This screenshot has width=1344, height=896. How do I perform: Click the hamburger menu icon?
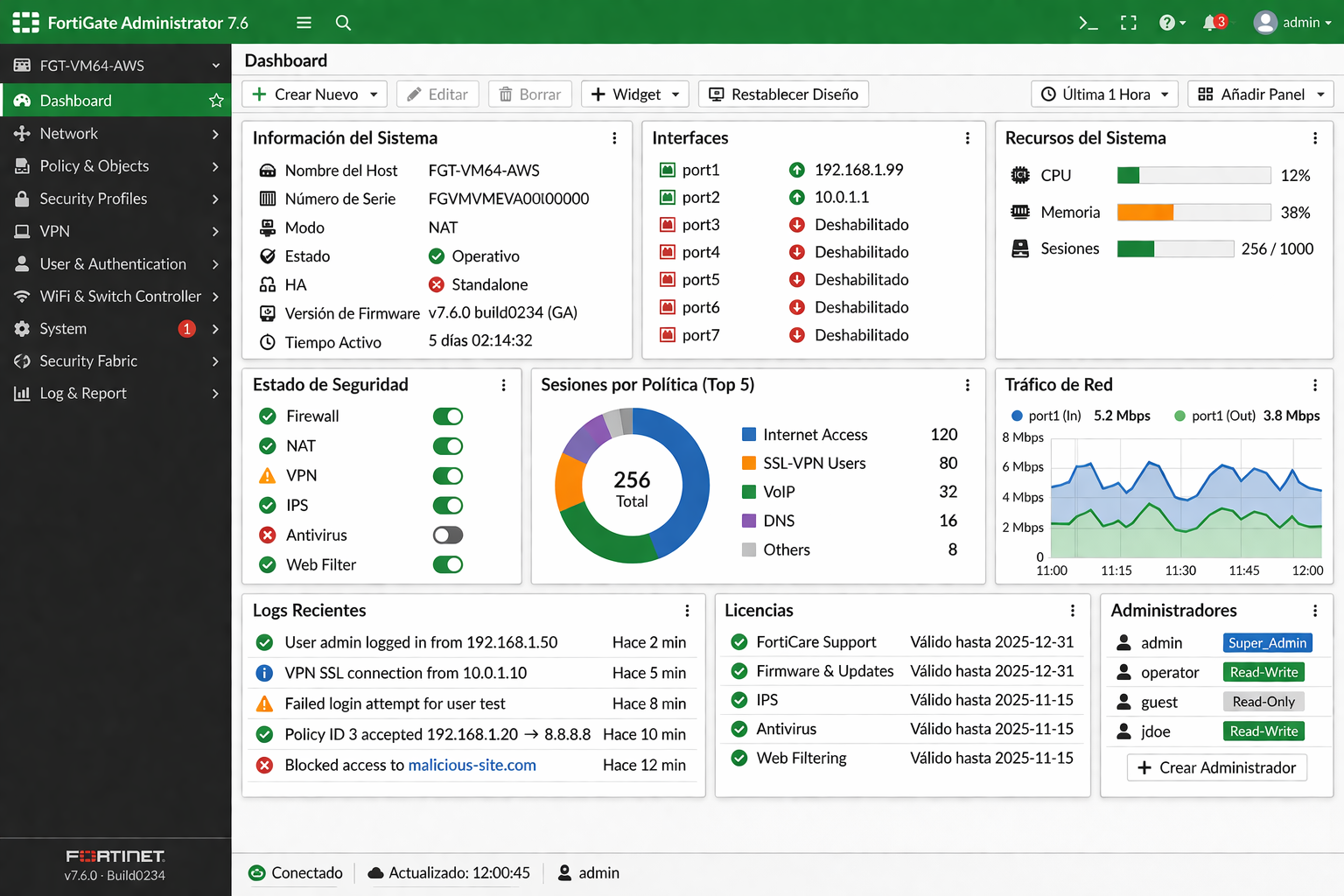tap(304, 23)
